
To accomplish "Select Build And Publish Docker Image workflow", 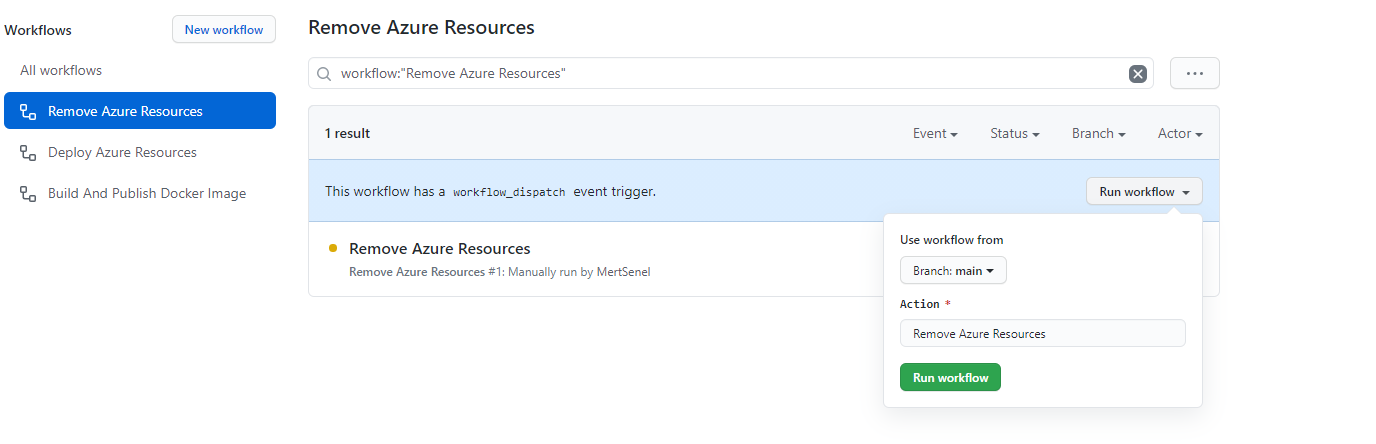I will pos(147,193).
